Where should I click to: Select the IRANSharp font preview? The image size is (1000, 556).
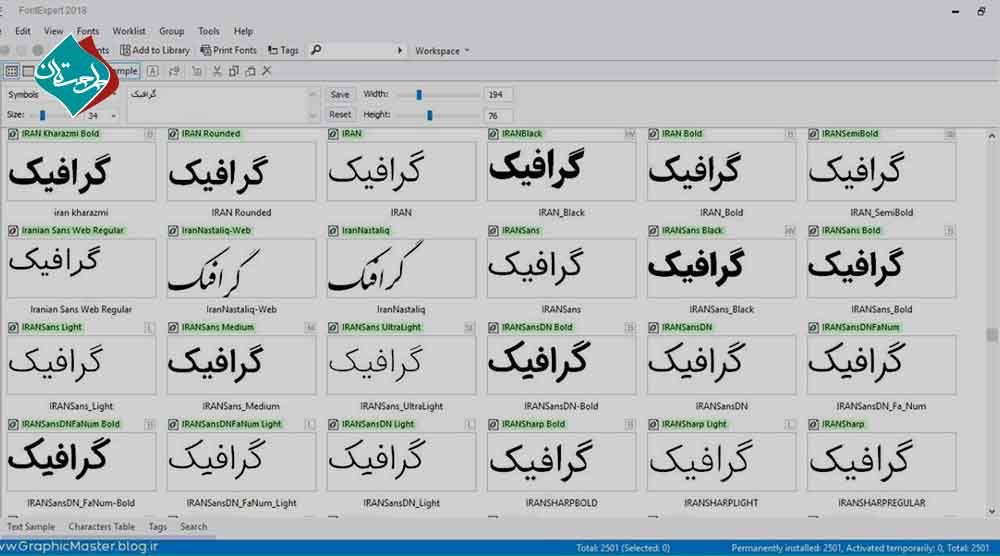point(881,462)
